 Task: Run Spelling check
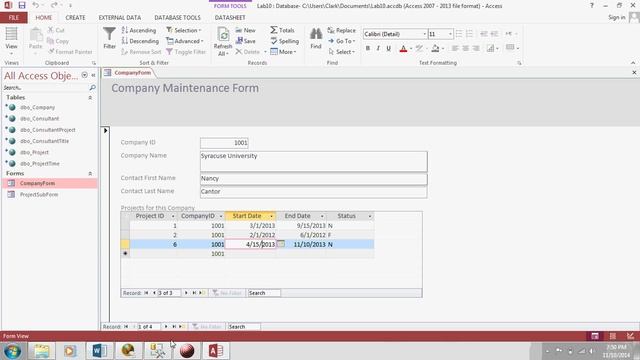[284, 41]
